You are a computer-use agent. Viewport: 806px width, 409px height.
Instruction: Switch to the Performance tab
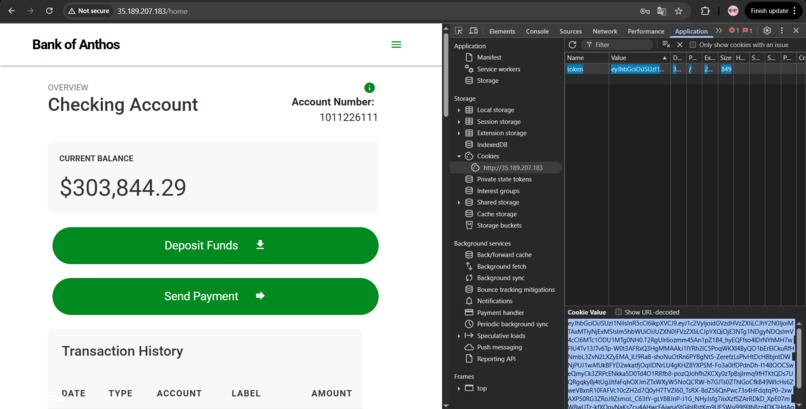click(646, 31)
